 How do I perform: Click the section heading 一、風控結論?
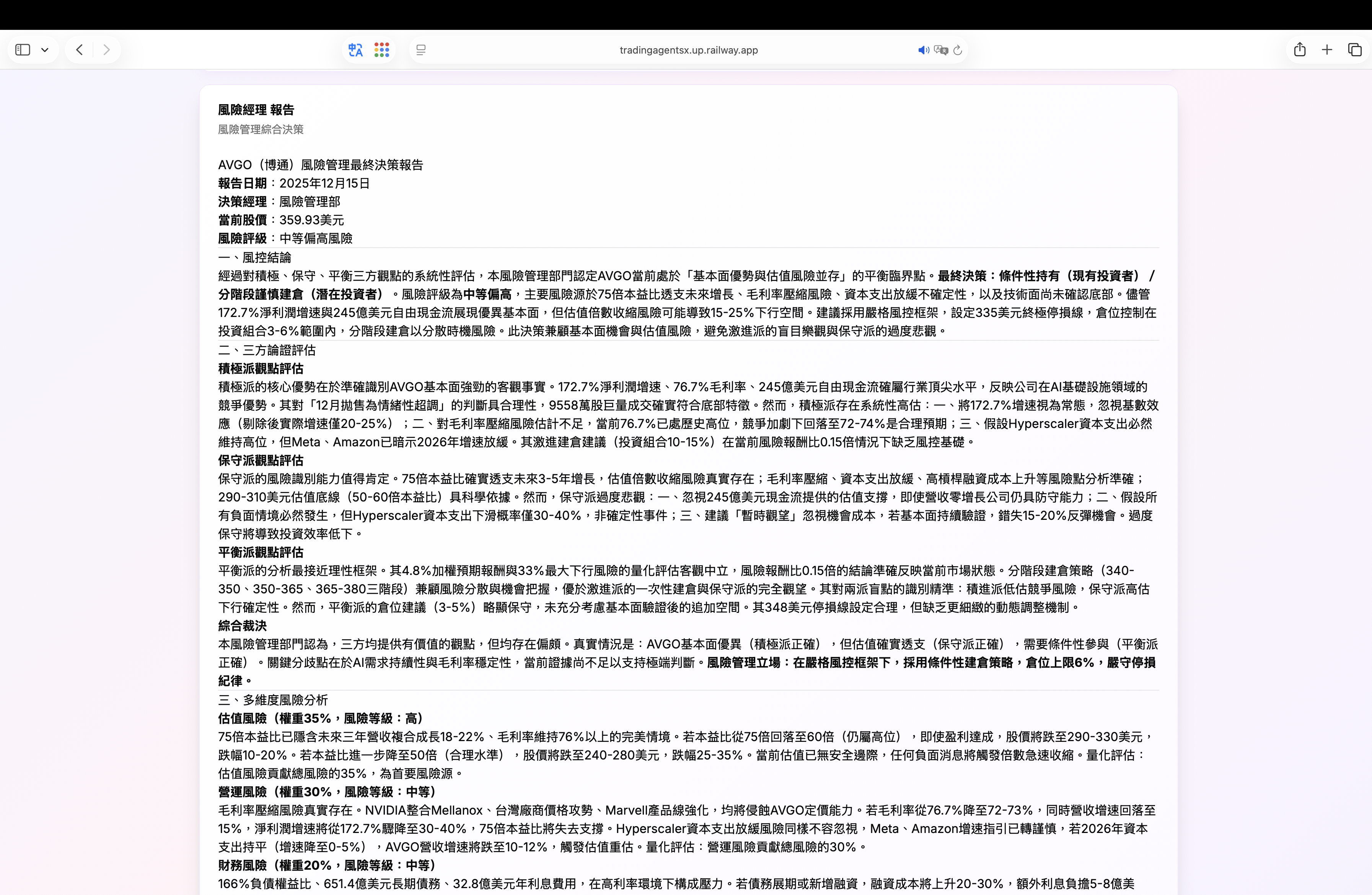[x=255, y=257]
